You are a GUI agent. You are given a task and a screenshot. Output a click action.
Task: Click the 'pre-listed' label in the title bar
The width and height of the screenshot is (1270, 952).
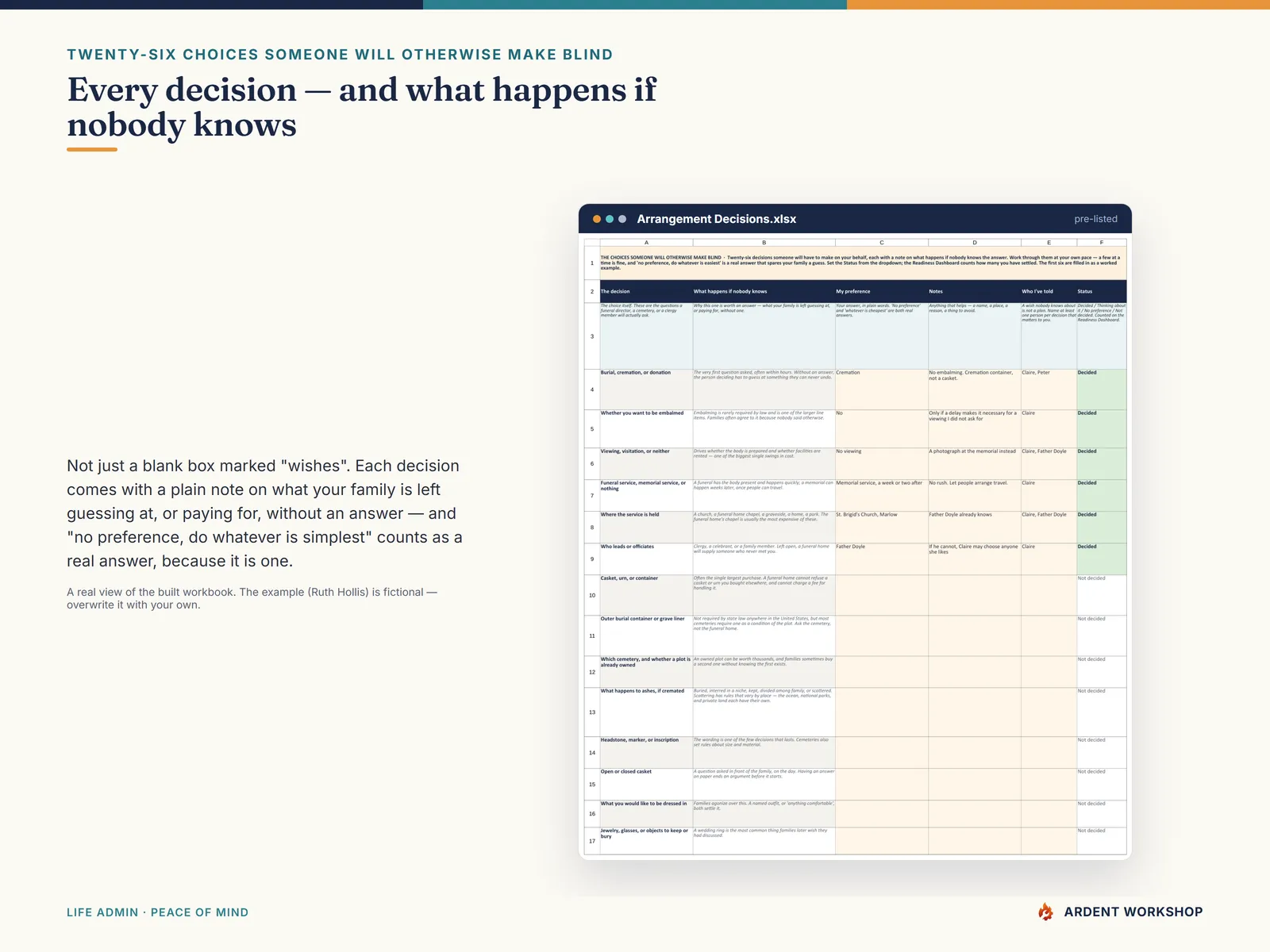click(x=1095, y=219)
